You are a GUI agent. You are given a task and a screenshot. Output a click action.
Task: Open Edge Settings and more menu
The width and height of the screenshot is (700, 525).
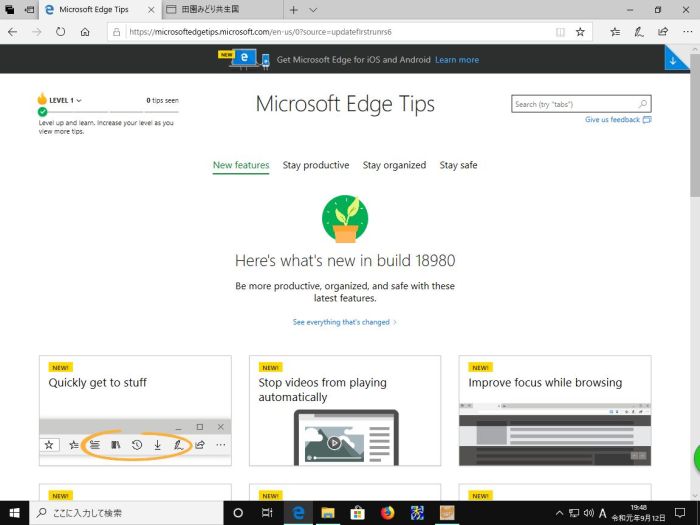pyautogui.click(x=685, y=32)
